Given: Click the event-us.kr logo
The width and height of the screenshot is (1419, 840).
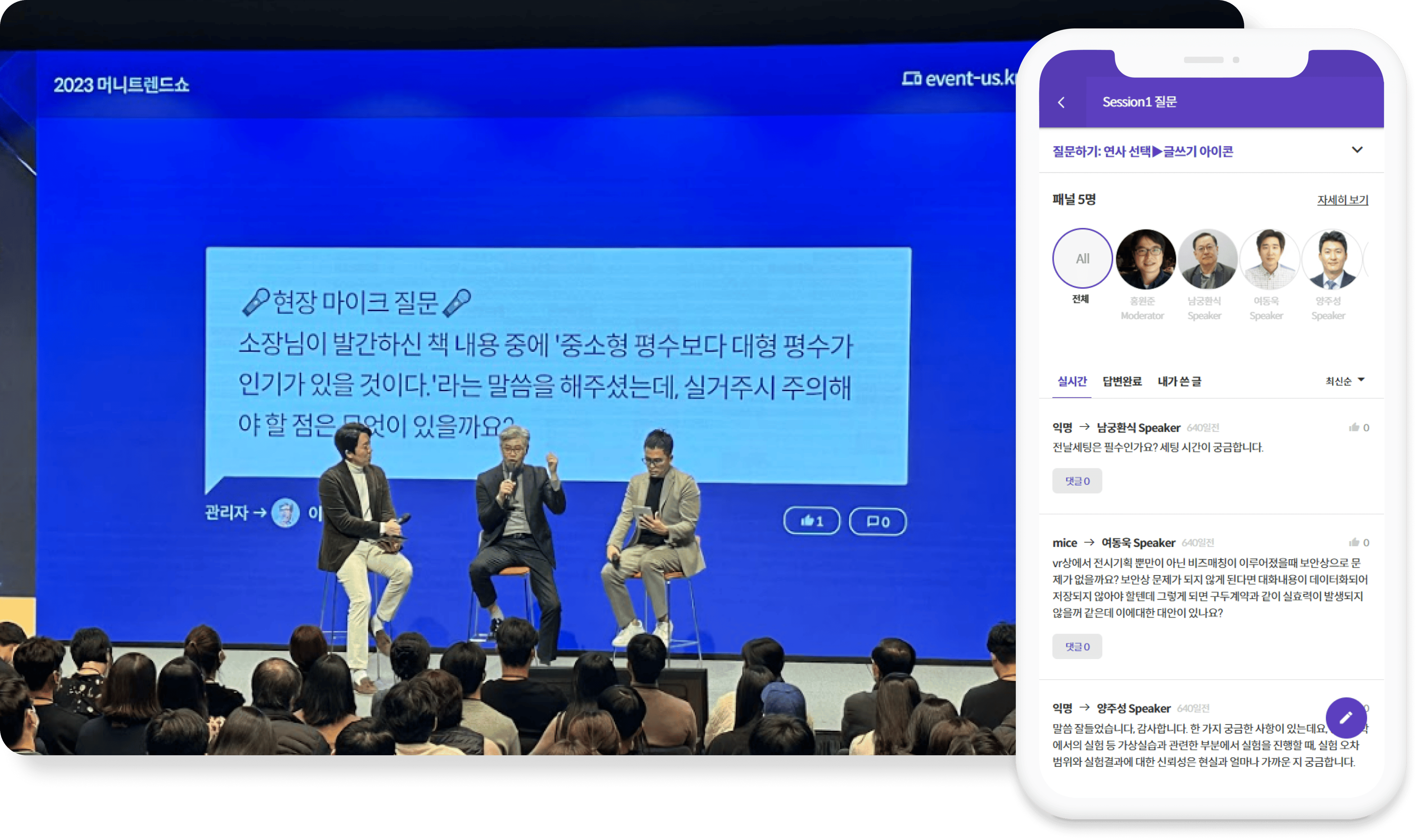Looking at the screenshot, I should (x=960, y=79).
